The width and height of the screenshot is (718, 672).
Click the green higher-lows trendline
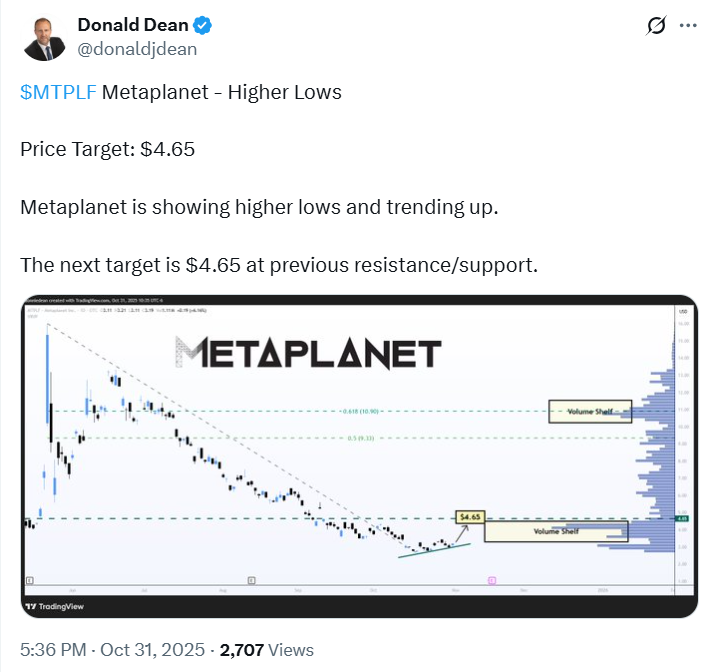tap(433, 549)
